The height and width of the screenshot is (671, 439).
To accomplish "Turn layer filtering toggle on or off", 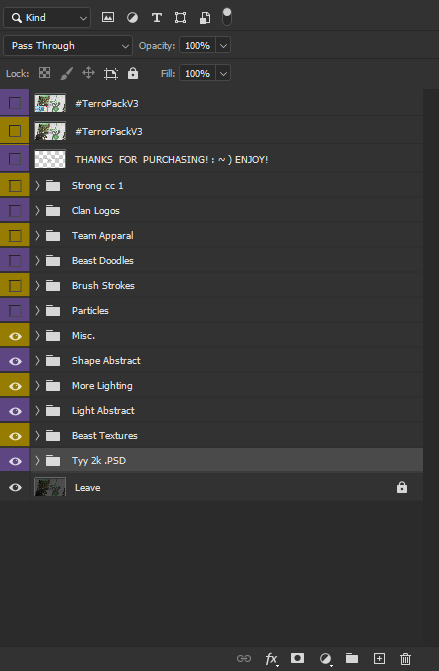I will 227,17.
